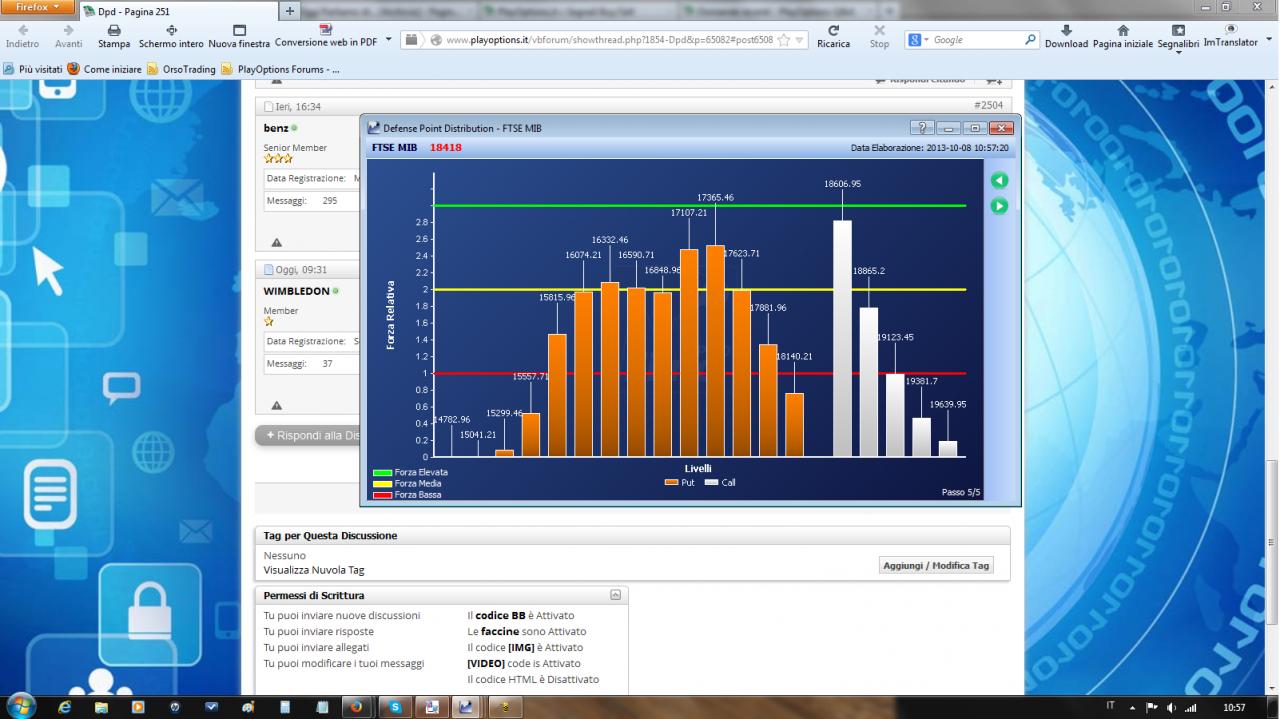Open the Download arrow icon
Viewport: 1280px width, 719px height.
pos(1066,31)
